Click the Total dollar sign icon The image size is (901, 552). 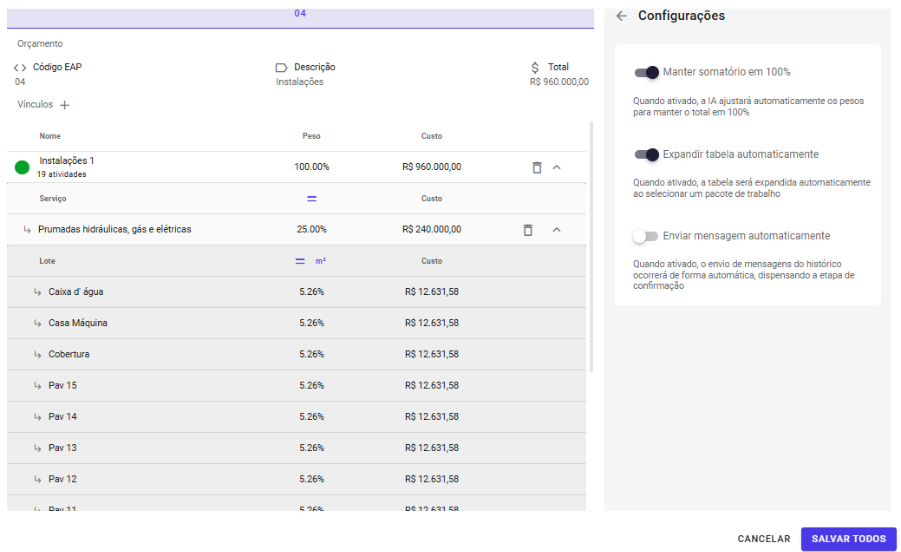(535, 68)
